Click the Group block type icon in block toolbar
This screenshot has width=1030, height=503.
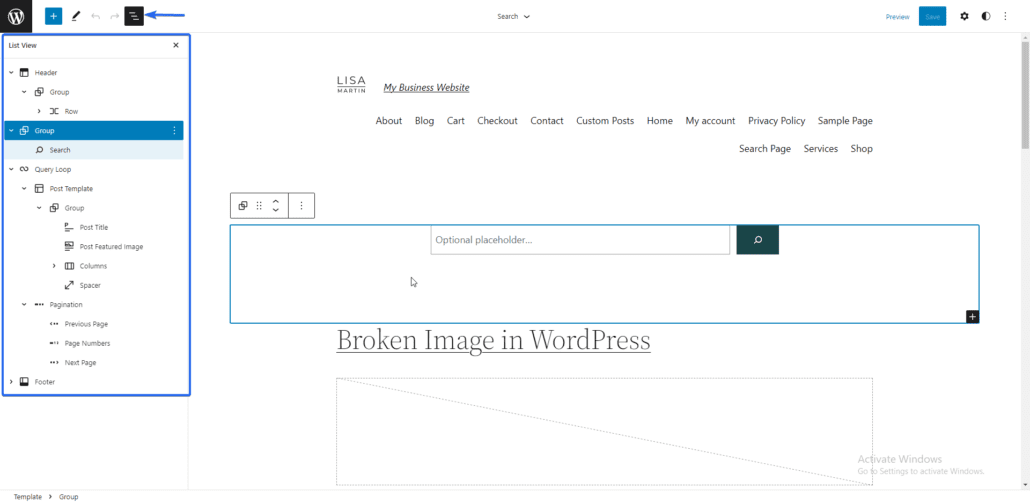coord(242,206)
